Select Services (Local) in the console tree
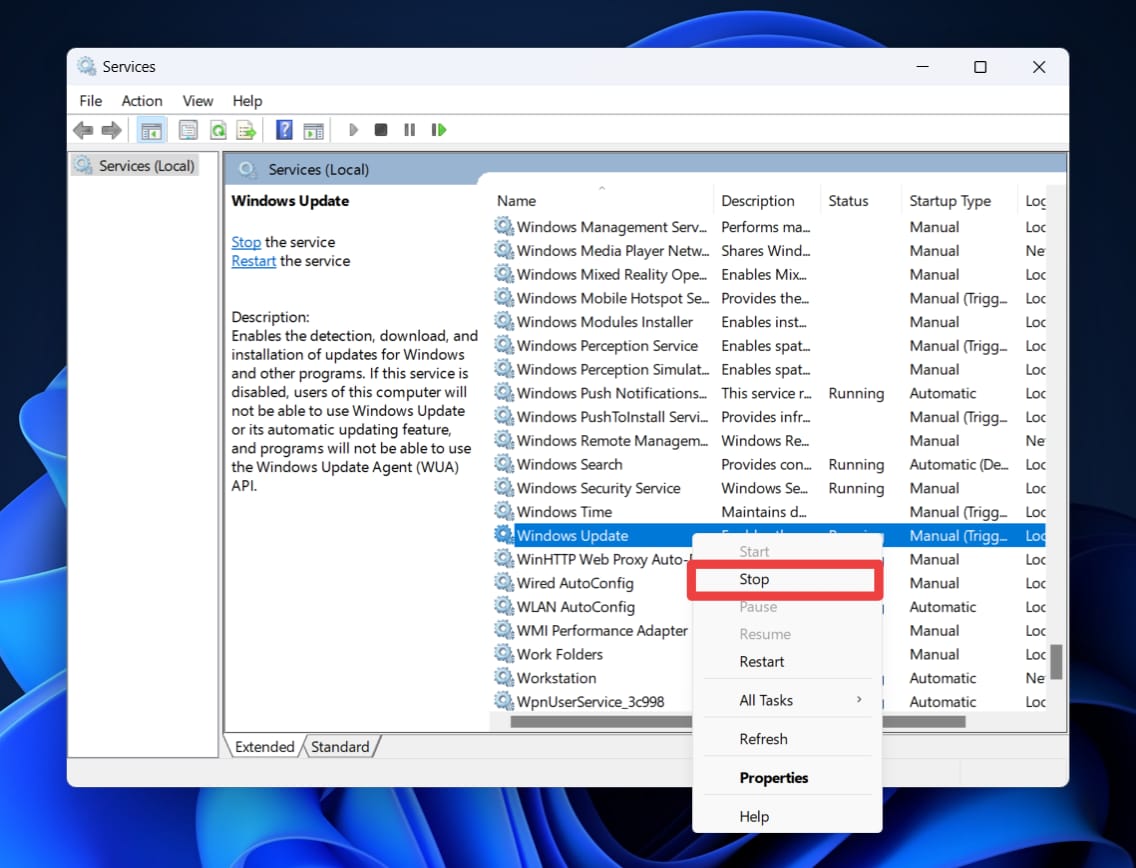Viewport: 1136px width, 868px height. pos(146,166)
